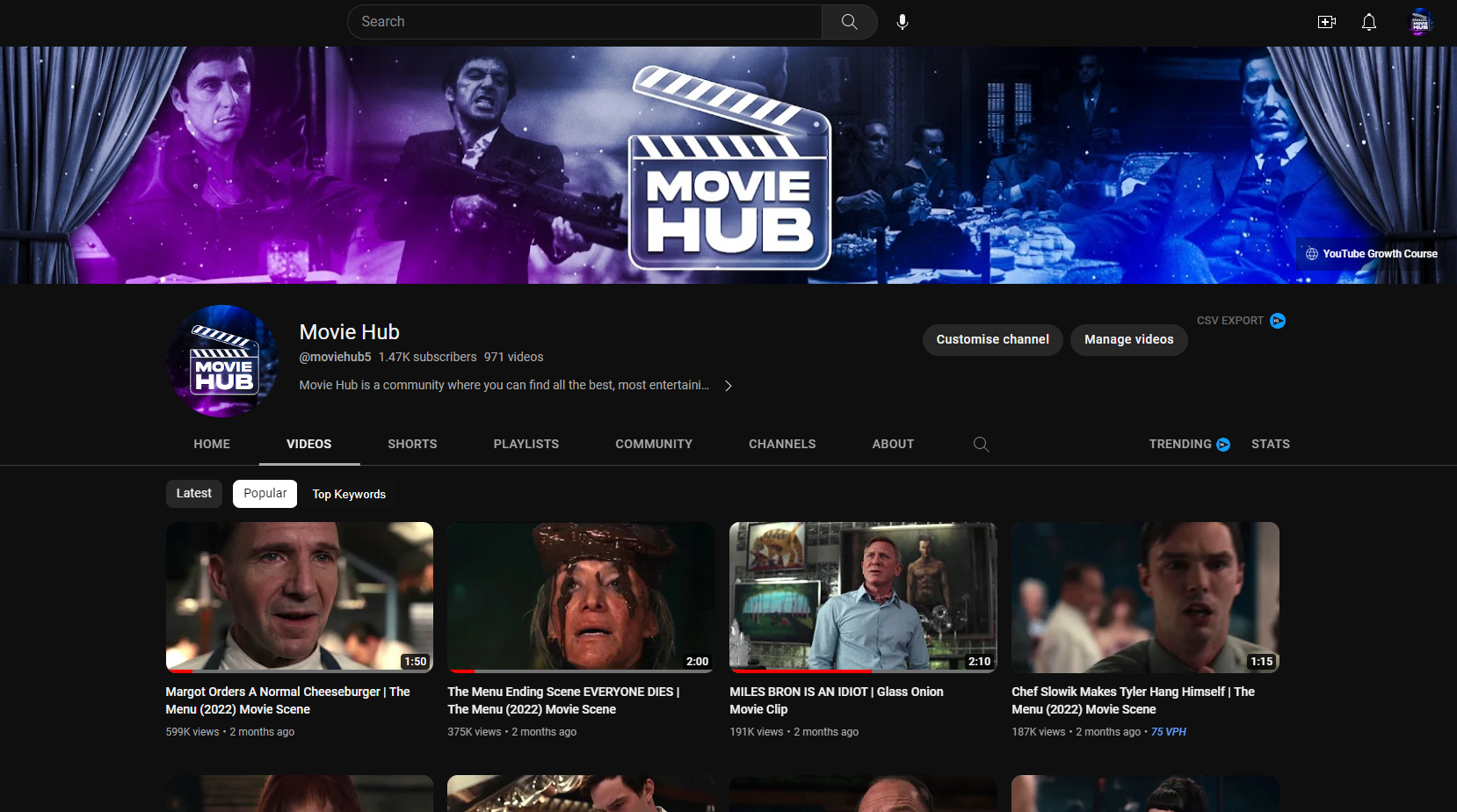1457x812 pixels.
Task: Click the 187K views text
Action: tap(1039, 732)
